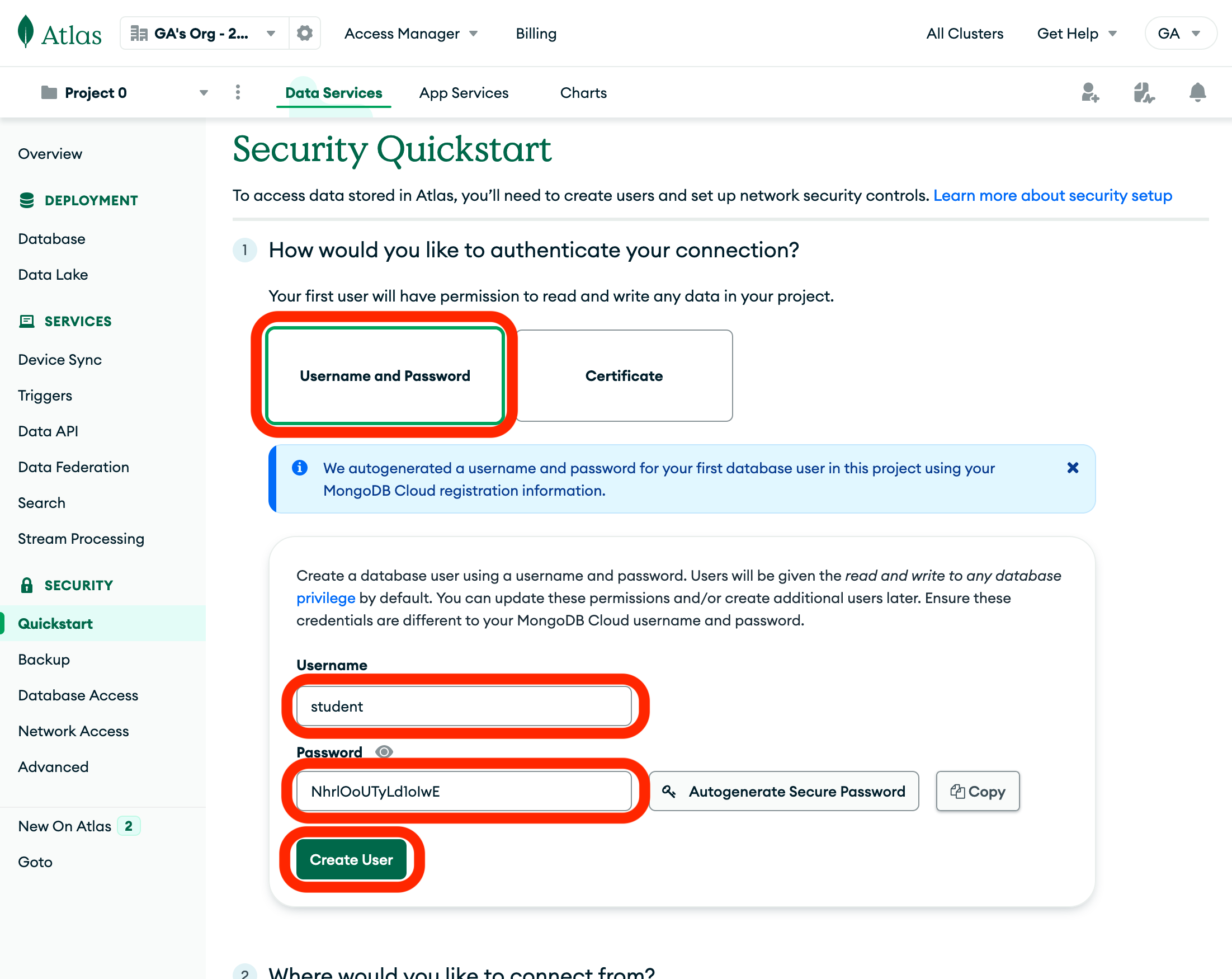Switch to the App Services tab
The width and height of the screenshot is (1232, 979).
[464, 92]
